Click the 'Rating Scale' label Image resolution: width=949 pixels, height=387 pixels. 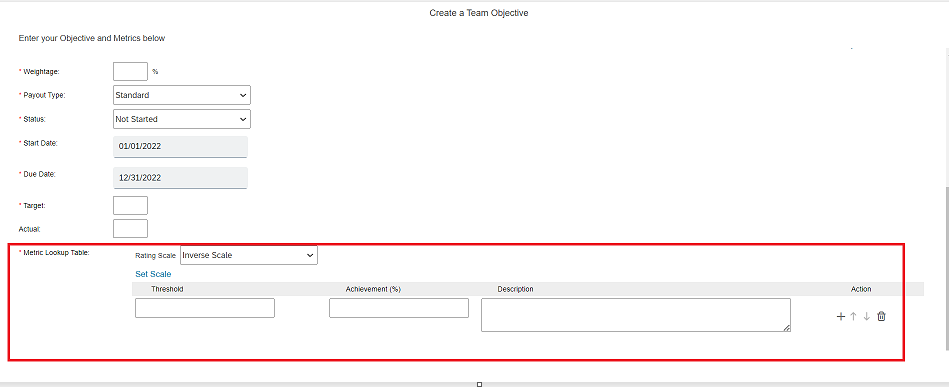tap(156, 256)
